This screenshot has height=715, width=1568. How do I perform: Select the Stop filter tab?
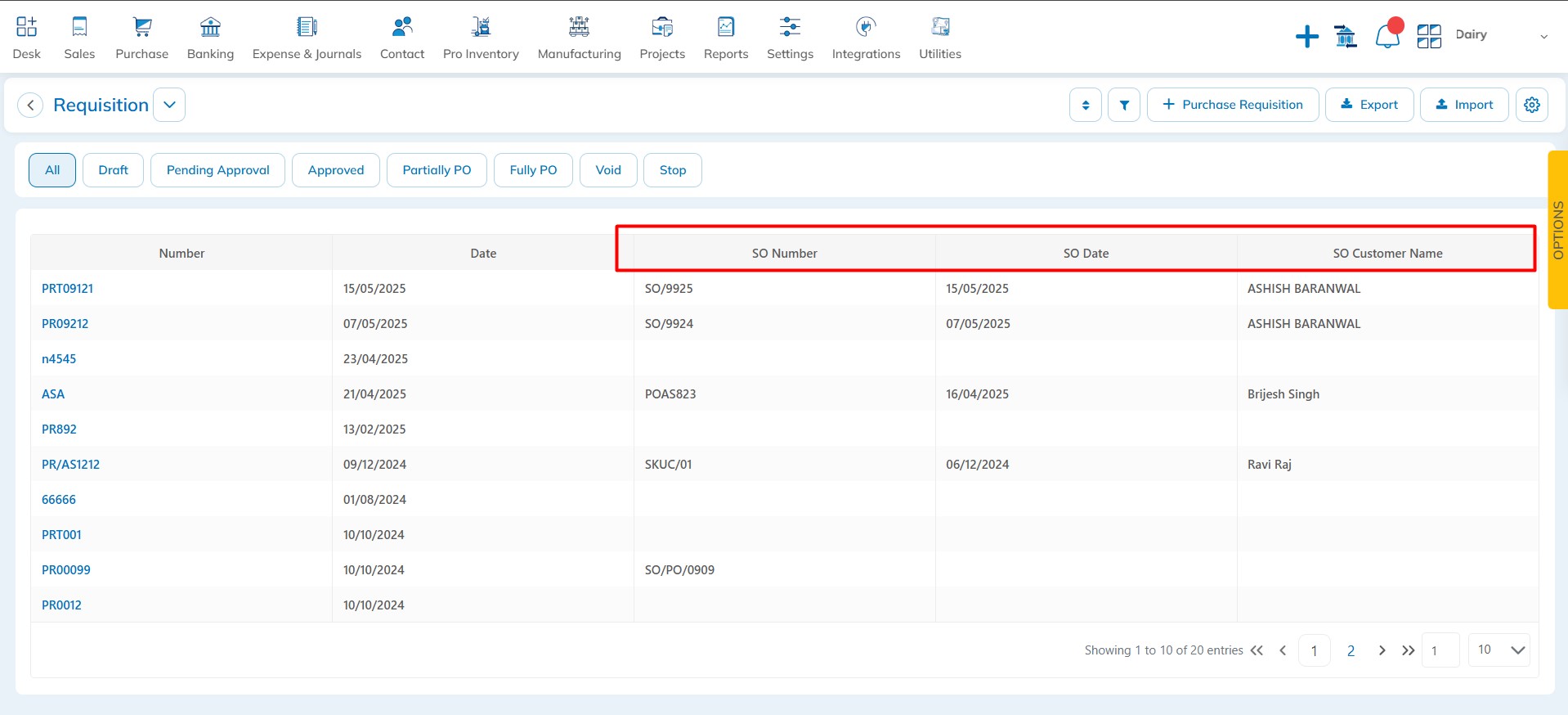(x=673, y=170)
